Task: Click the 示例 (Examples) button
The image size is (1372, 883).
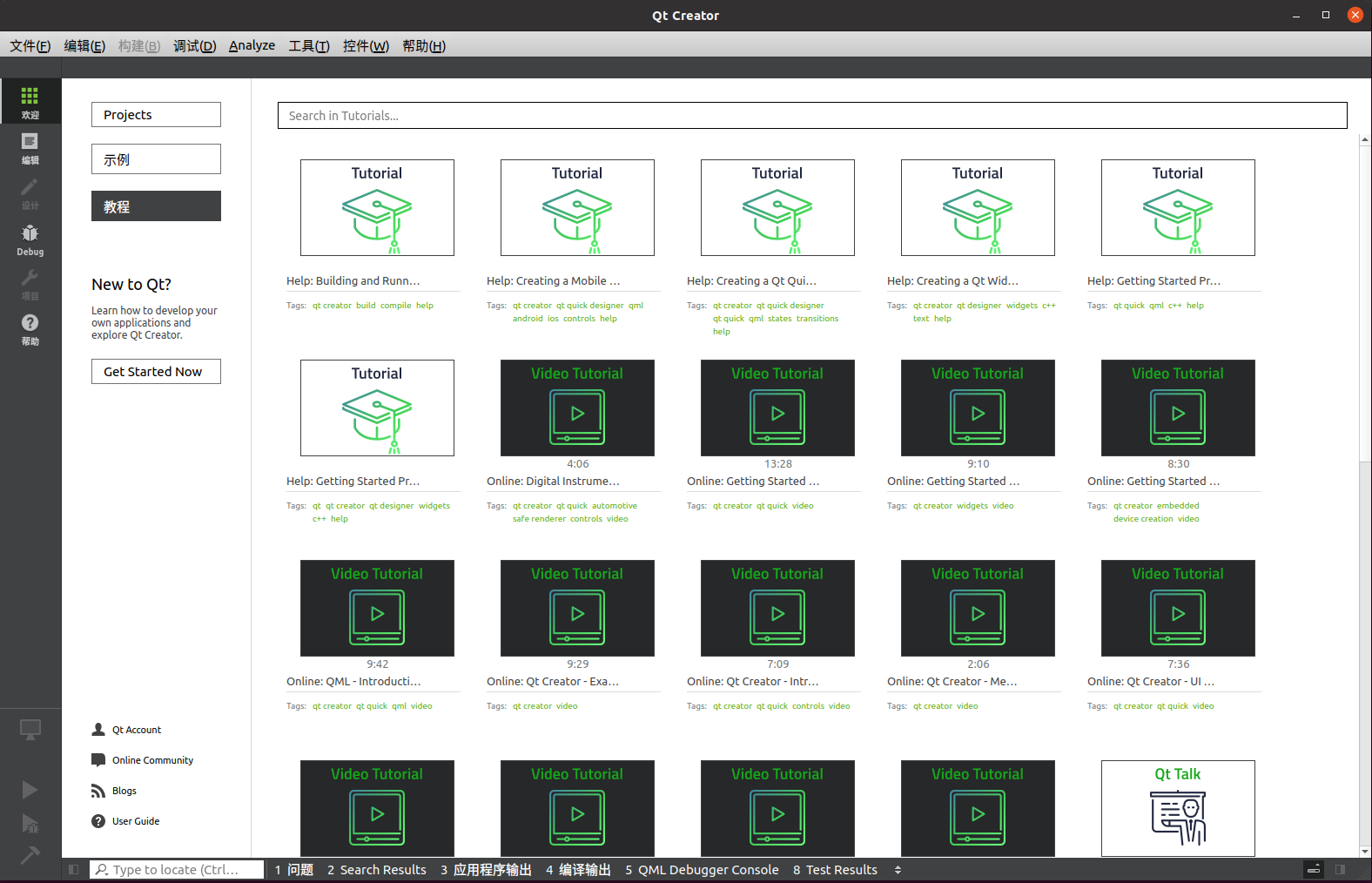Action: tap(156, 159)
